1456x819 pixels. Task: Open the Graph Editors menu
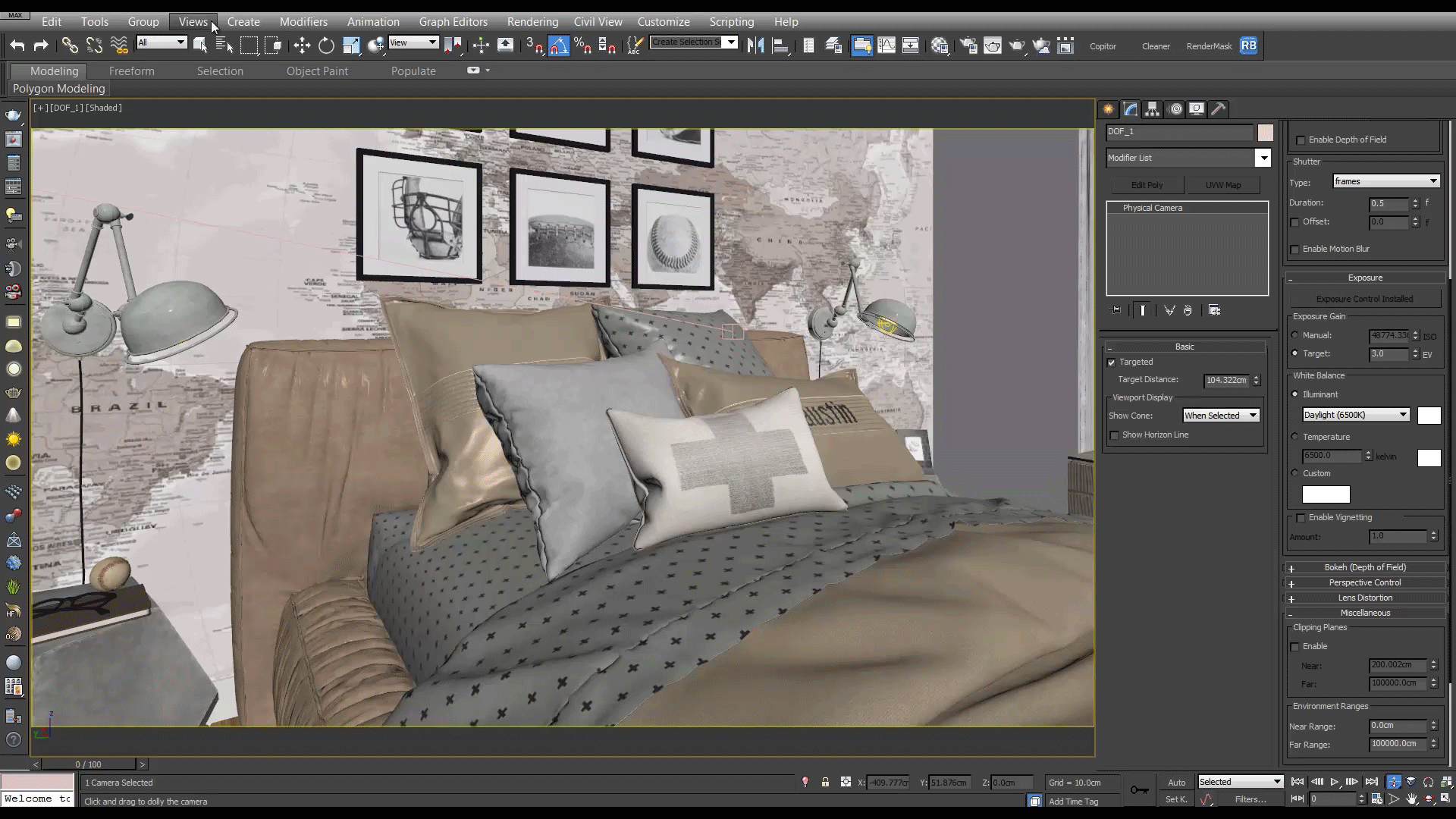pyautogui.click(x=453, y=22)
